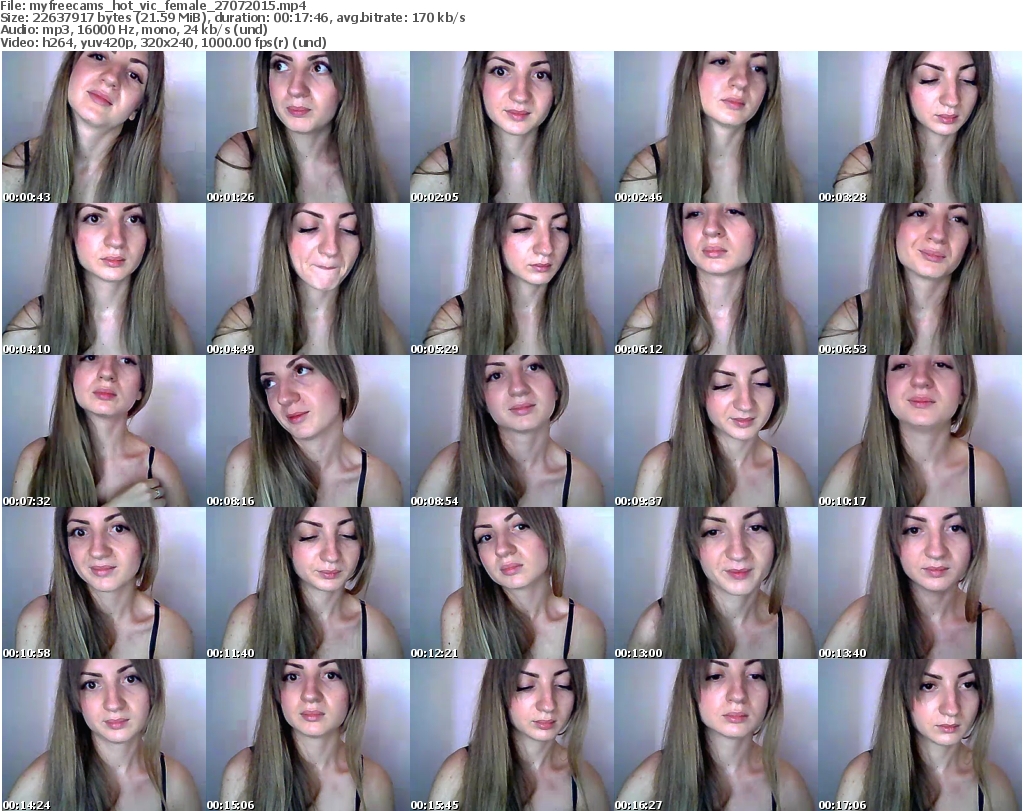Image resolution: width=1024 pixels, height=811 pixels.
Task: Select the thumbnail timestamped 00:02:46
Action: tap(715, 127)
